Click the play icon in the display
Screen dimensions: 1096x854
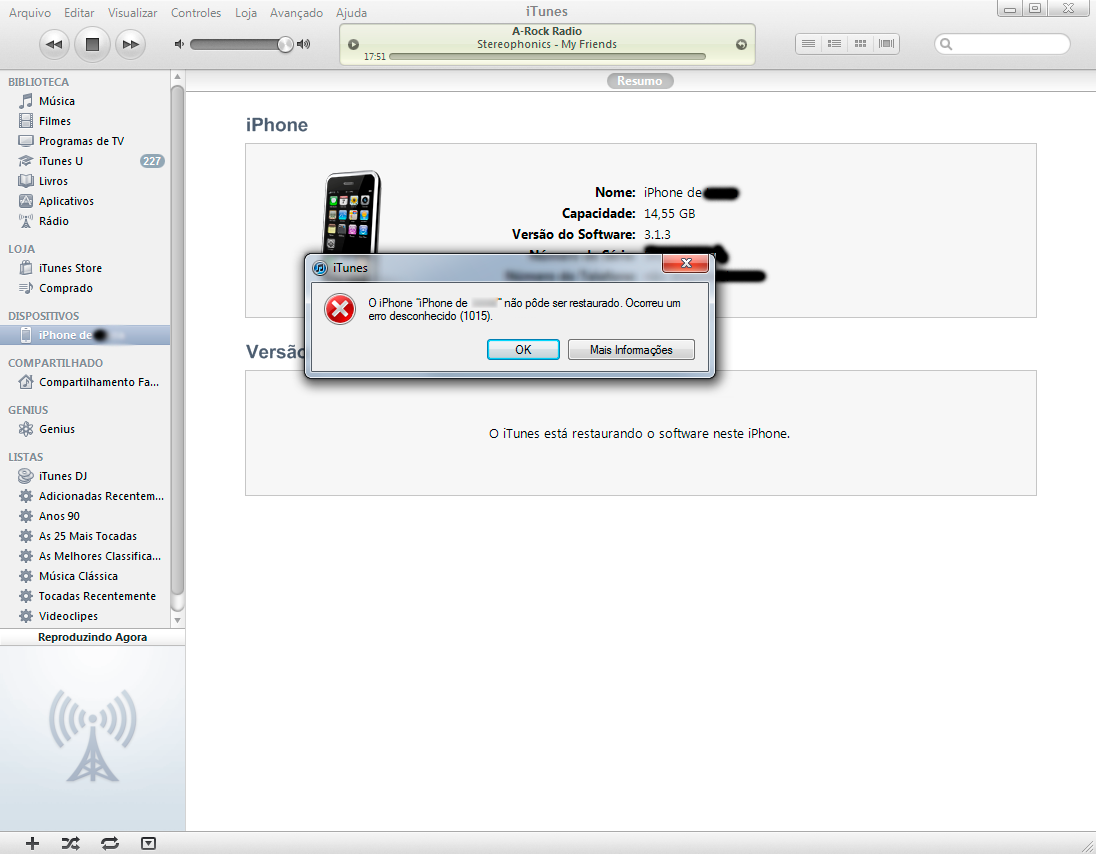click(x=354, y=45)
